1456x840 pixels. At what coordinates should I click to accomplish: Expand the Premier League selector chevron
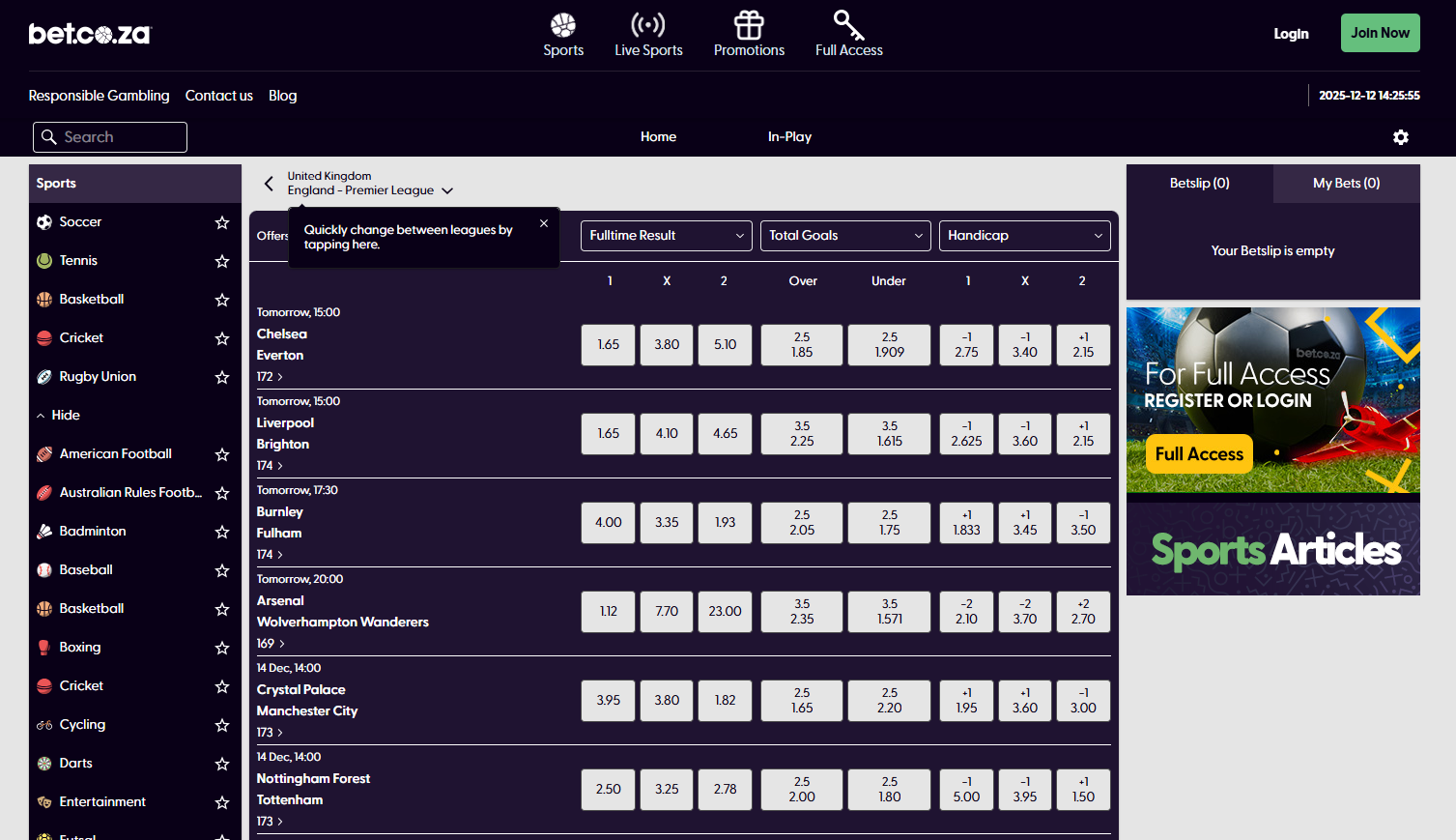(x=447, y=190)
